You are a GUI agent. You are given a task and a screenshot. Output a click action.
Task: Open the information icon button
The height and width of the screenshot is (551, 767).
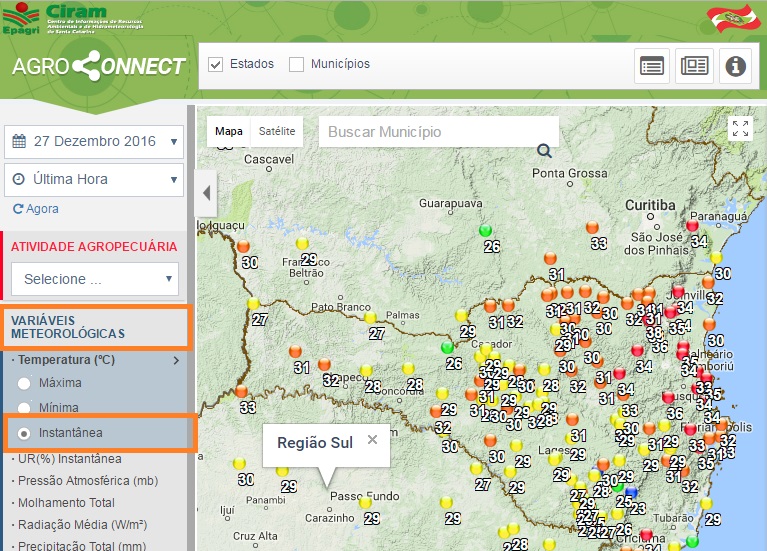click(x=735, y=66)
